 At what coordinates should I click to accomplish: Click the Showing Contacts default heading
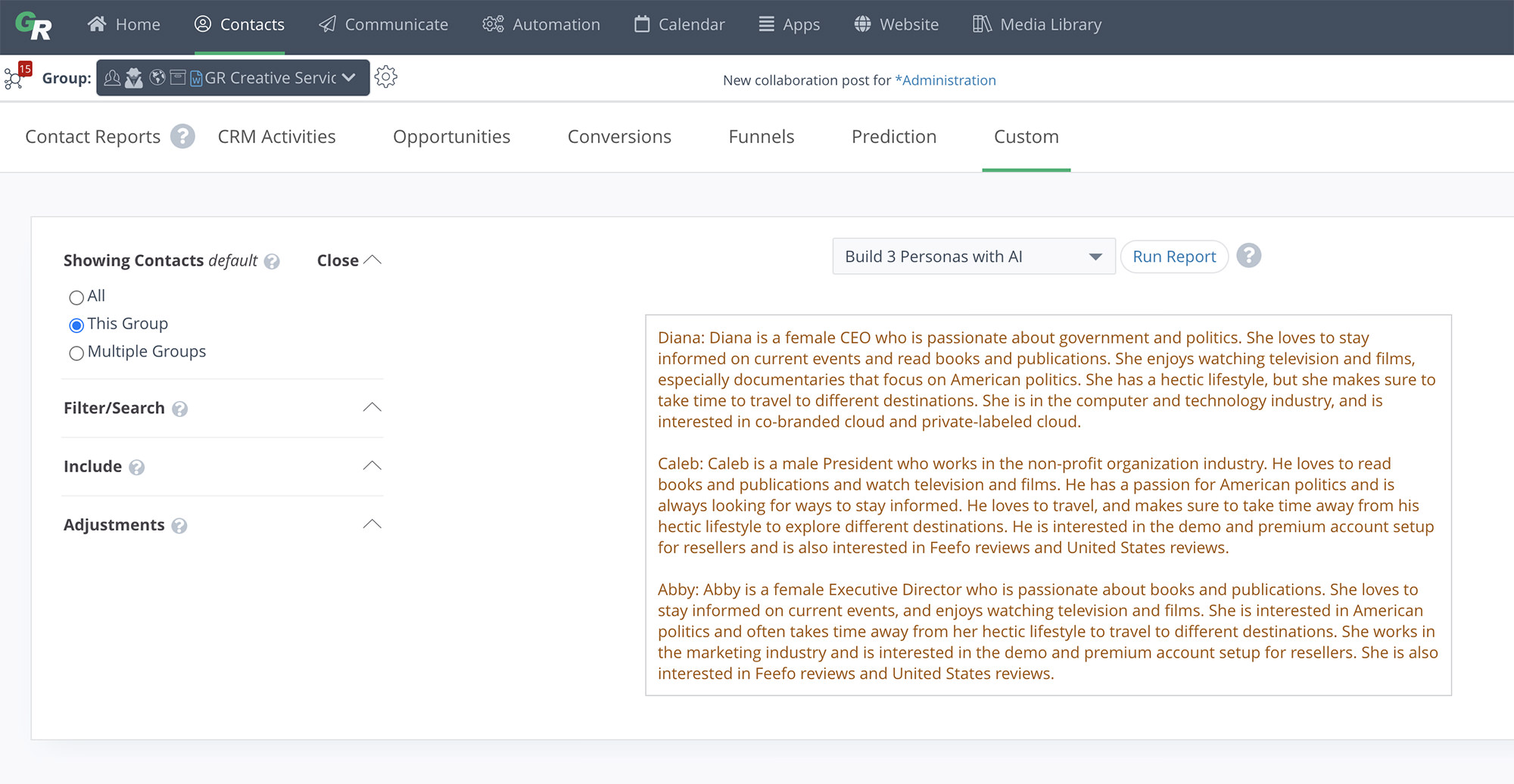160,260
